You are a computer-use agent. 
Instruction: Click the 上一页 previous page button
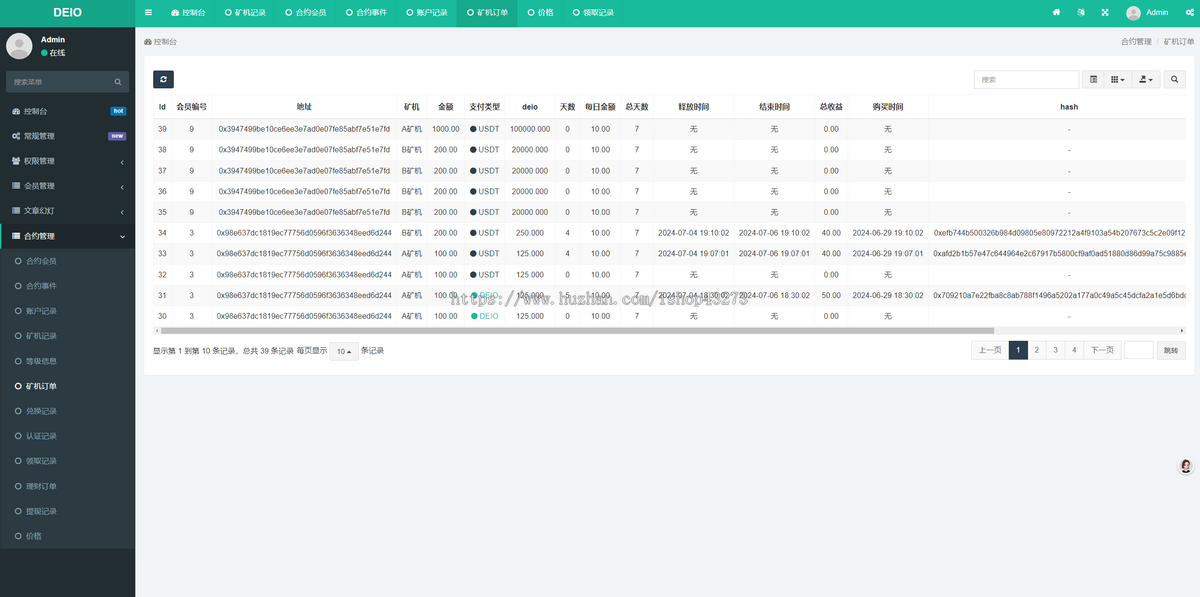[x=990, y=350]
